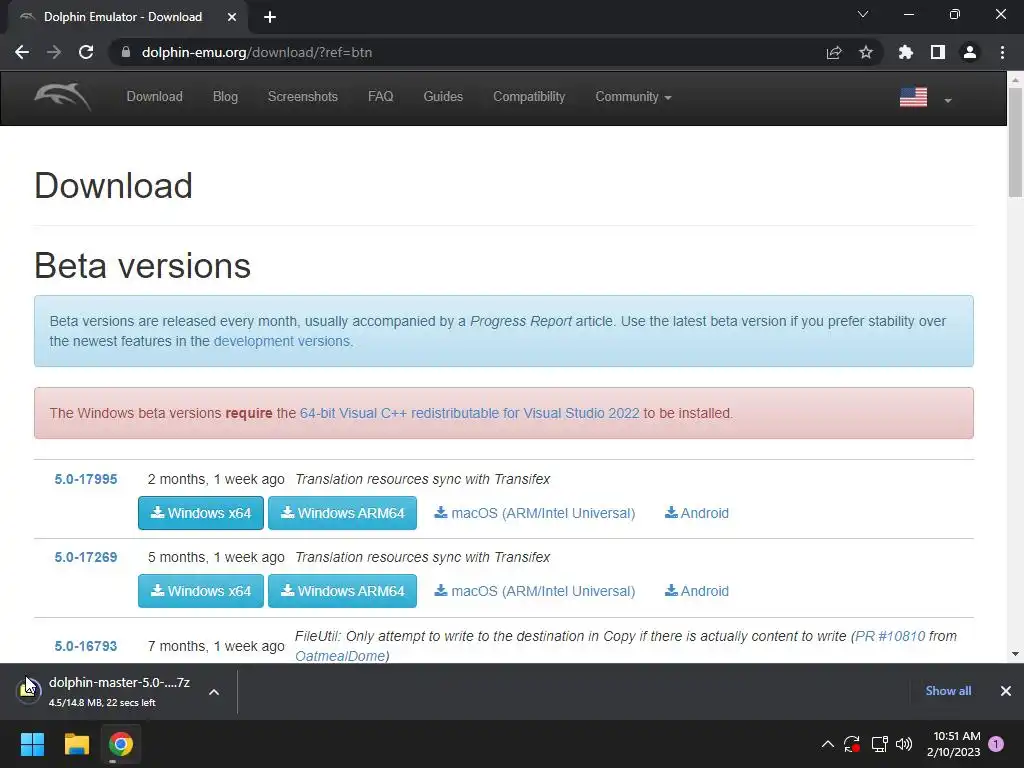The height and width of the screenshot is (768, 1024).
Task: Open a new tab with the plus icon
Action: (270, 17)
